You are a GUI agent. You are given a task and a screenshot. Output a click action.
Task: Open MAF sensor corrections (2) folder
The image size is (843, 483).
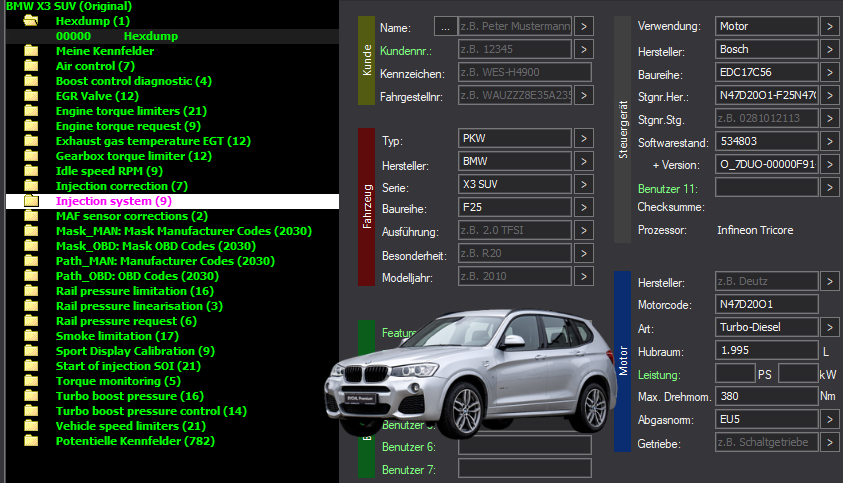coord(132,216)
